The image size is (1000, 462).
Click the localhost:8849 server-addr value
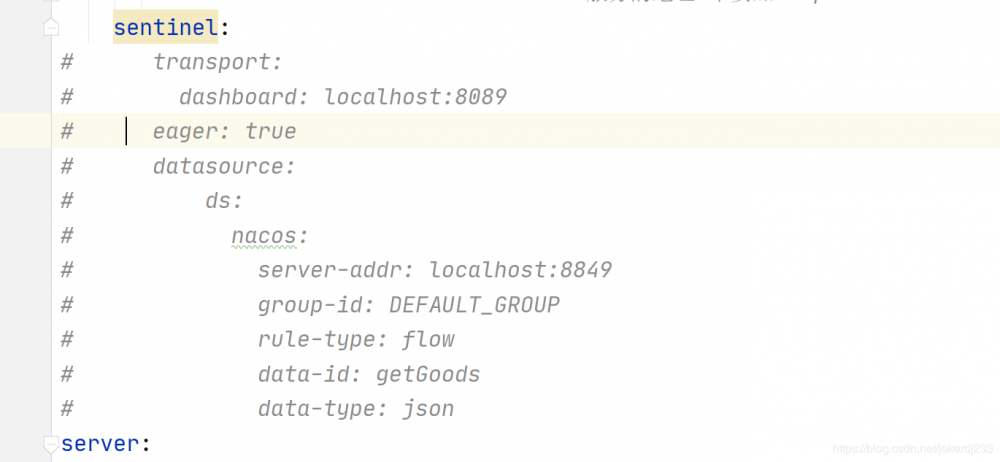point(520,270)
